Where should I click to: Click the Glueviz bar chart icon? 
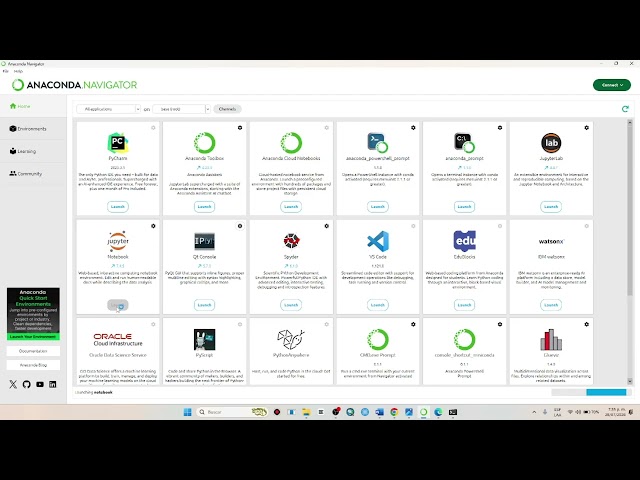point(551,340)
